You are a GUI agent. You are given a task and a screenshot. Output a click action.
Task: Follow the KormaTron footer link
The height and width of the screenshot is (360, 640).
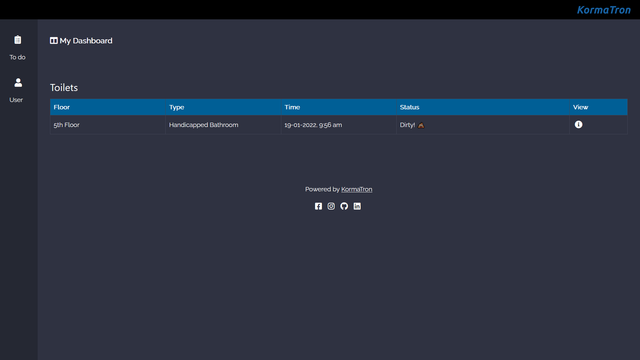[x=356, y=189]
